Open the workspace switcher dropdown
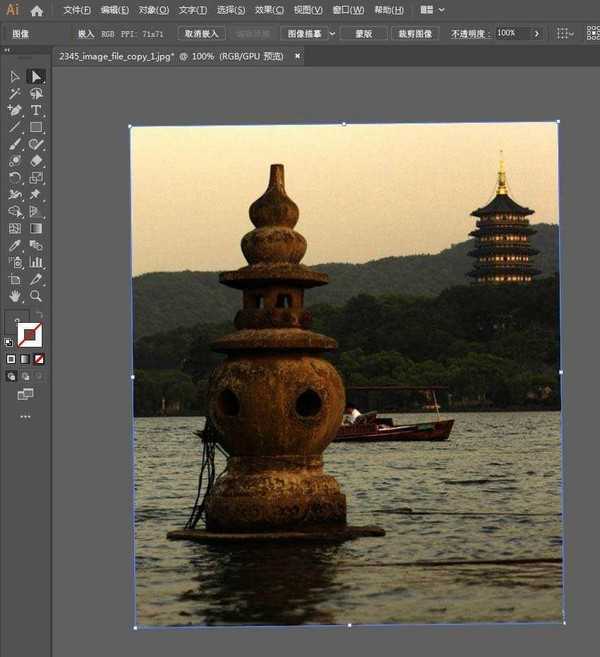 (428, 10)
